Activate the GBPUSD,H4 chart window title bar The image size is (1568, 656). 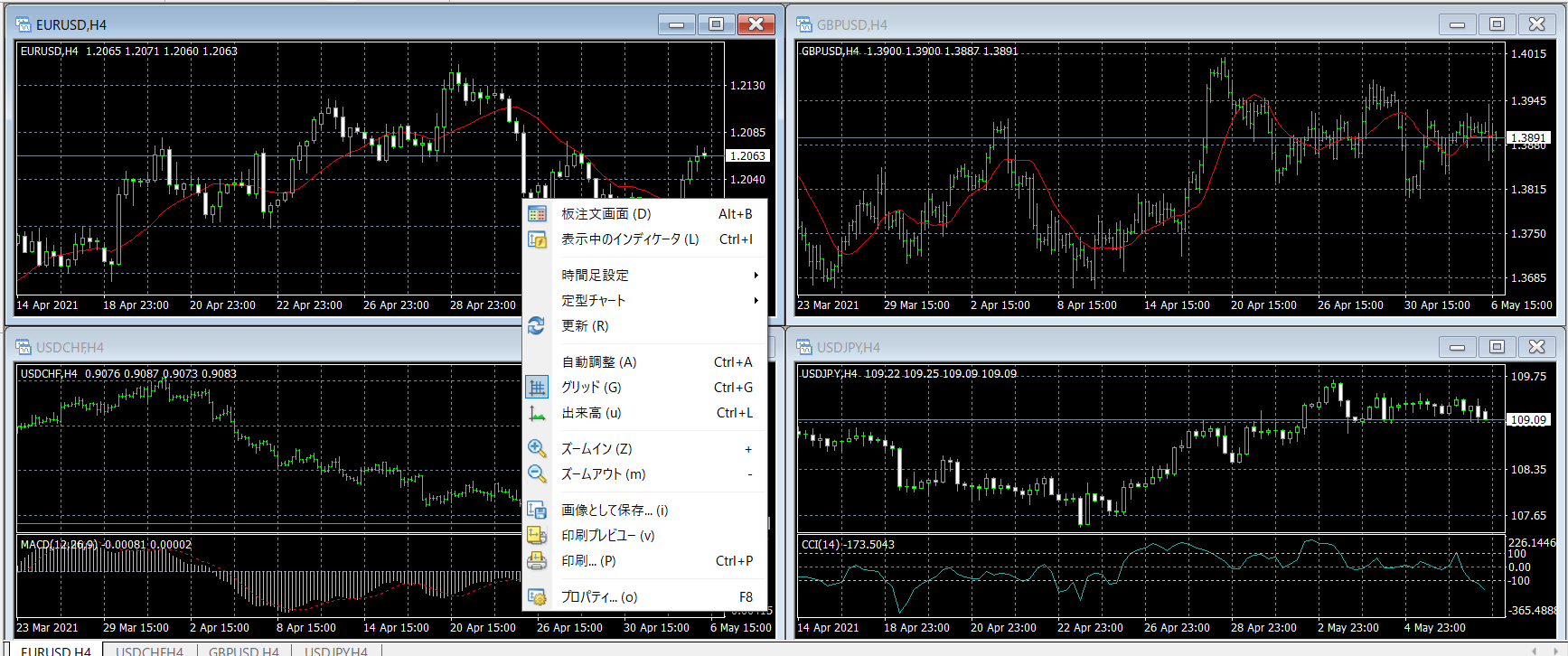(1084, 24)
